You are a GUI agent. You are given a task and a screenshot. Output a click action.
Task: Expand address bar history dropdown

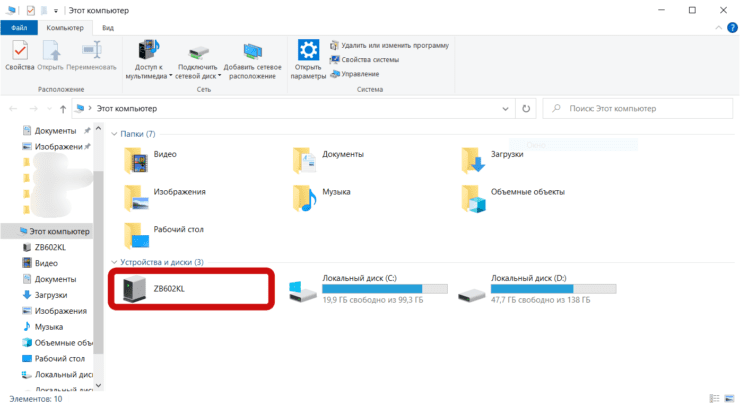[505, 109]
